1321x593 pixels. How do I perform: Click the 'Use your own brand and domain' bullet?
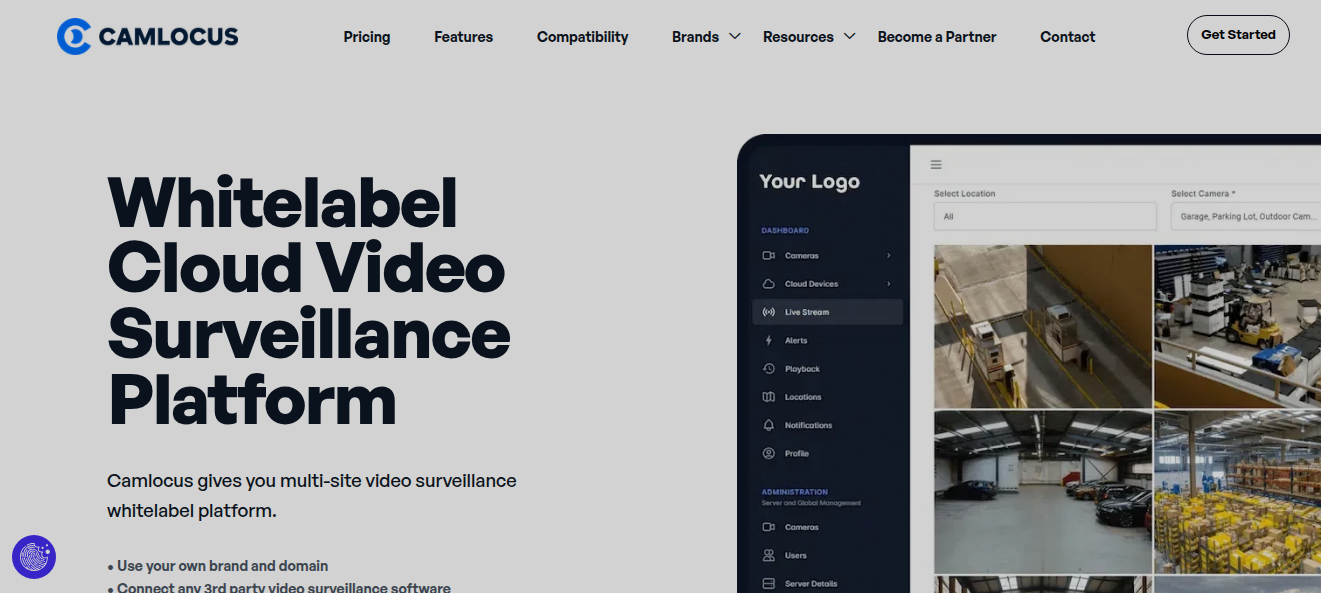[222, 566]
